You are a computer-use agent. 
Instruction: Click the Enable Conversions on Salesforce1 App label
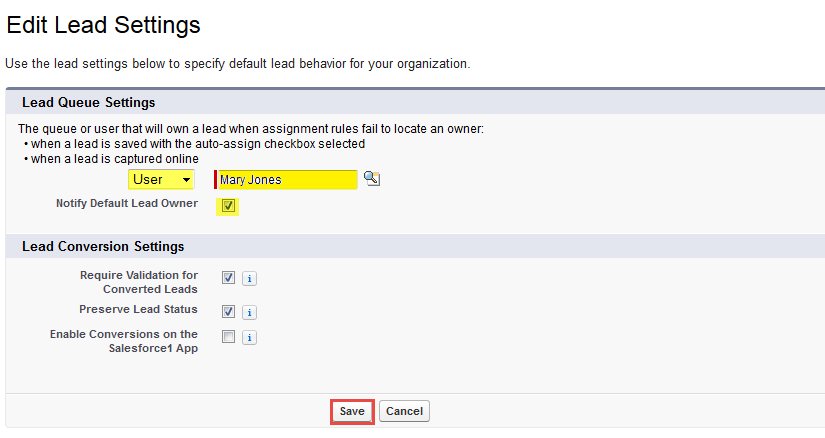click(x=124, y=341)
